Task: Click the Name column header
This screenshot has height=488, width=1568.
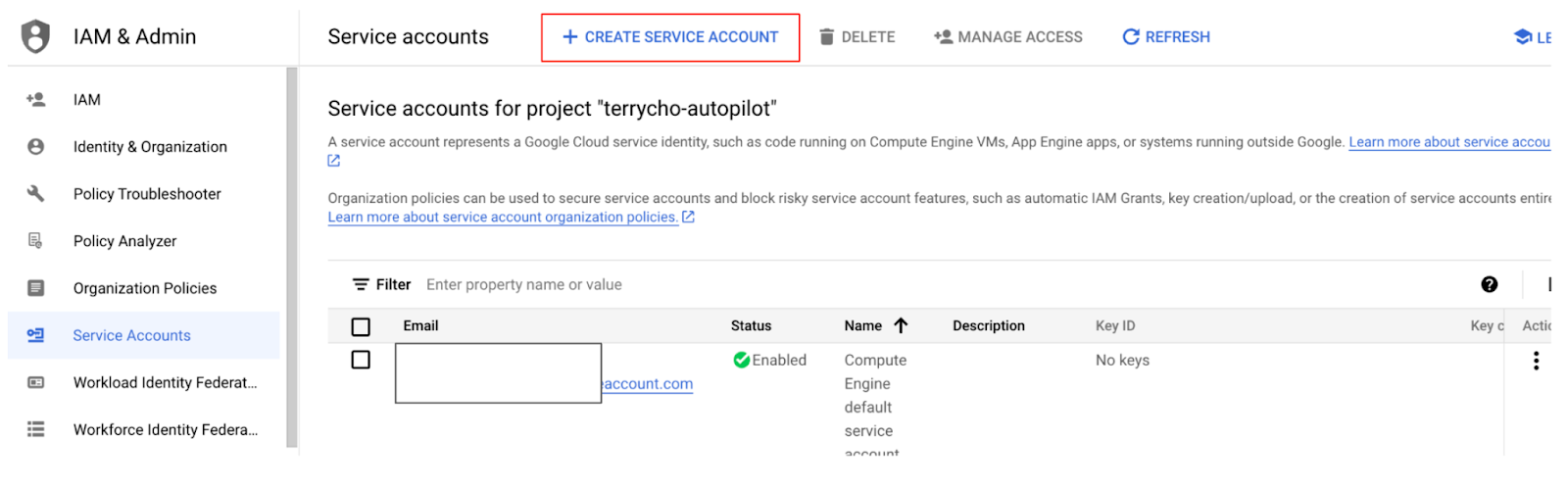Action: [863, 325]
